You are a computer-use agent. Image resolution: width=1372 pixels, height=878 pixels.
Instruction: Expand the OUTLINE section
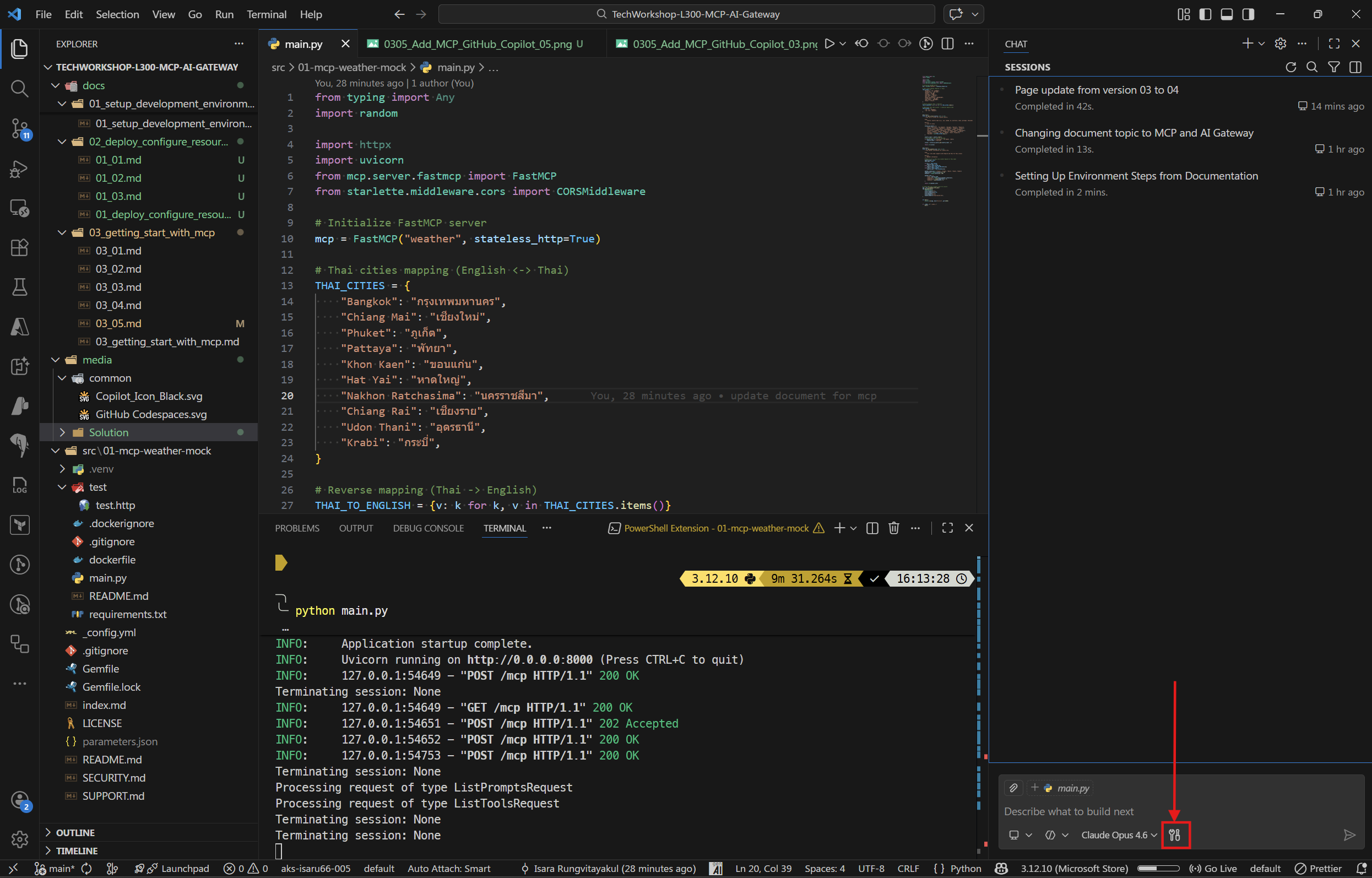148,833
